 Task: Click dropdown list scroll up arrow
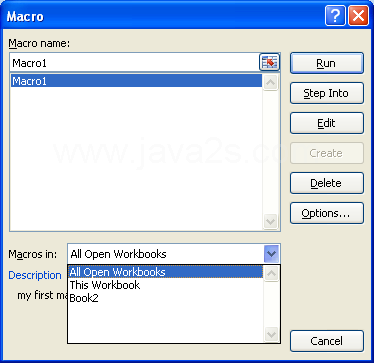click(x=271, y=274)
